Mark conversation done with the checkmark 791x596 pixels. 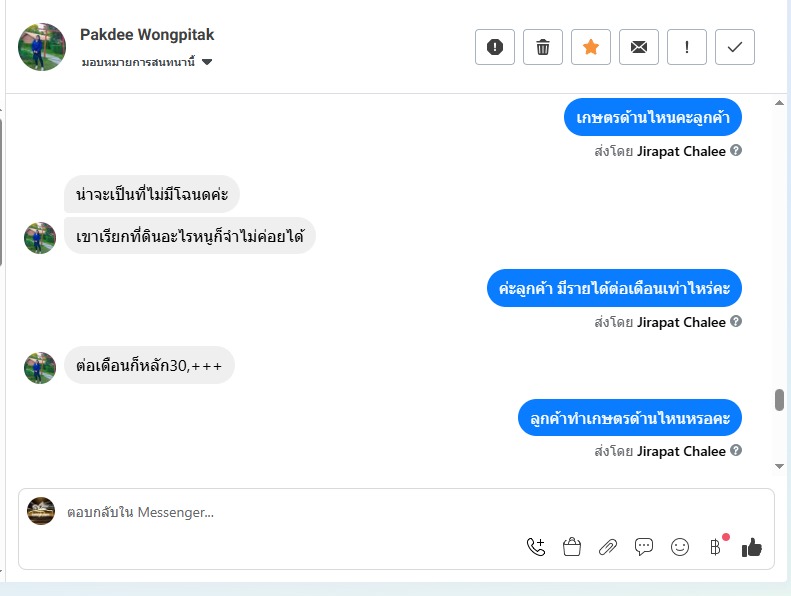click(x=735, y=47)
